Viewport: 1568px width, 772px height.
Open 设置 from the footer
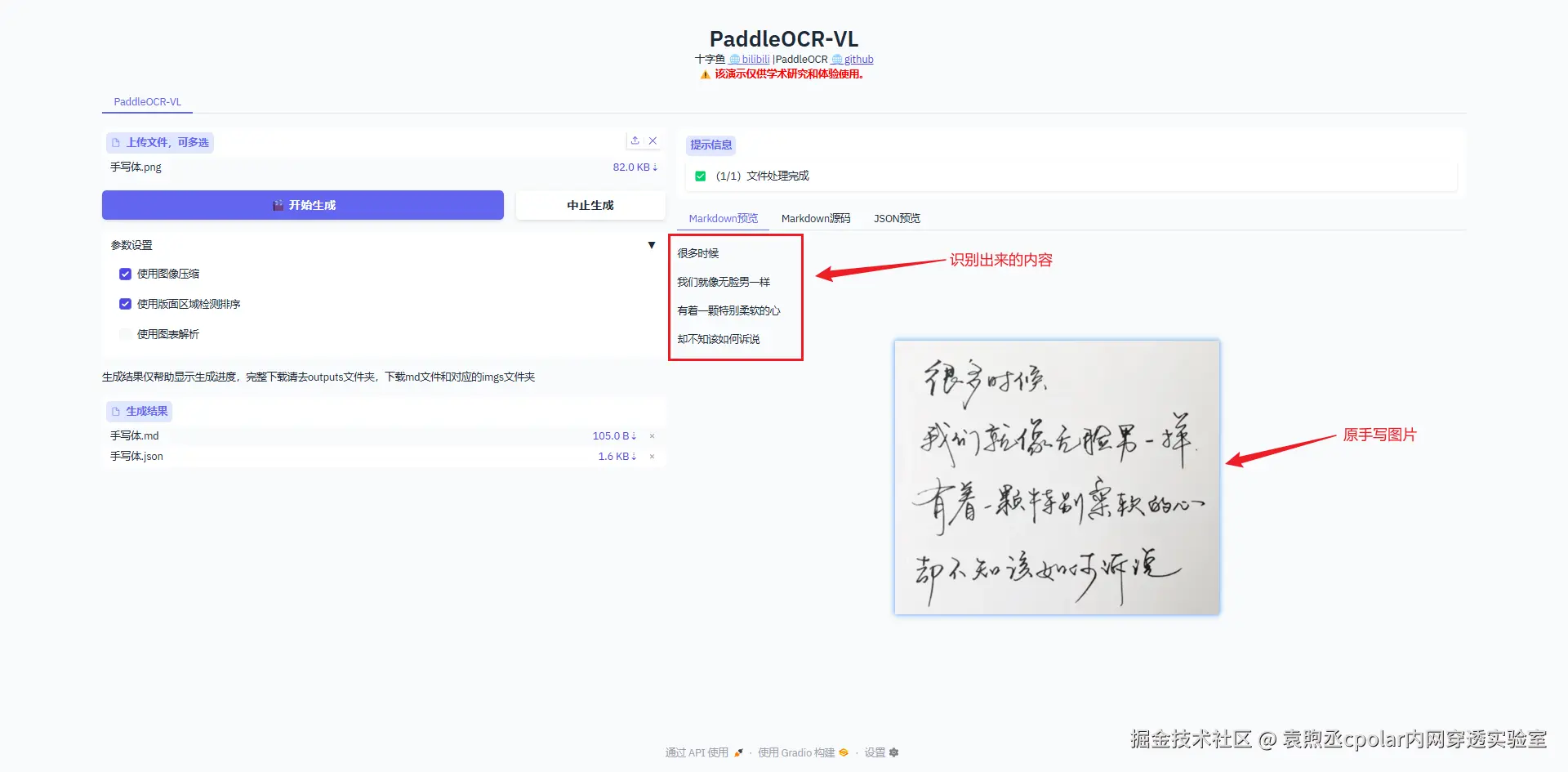click(x=875, y=752)
